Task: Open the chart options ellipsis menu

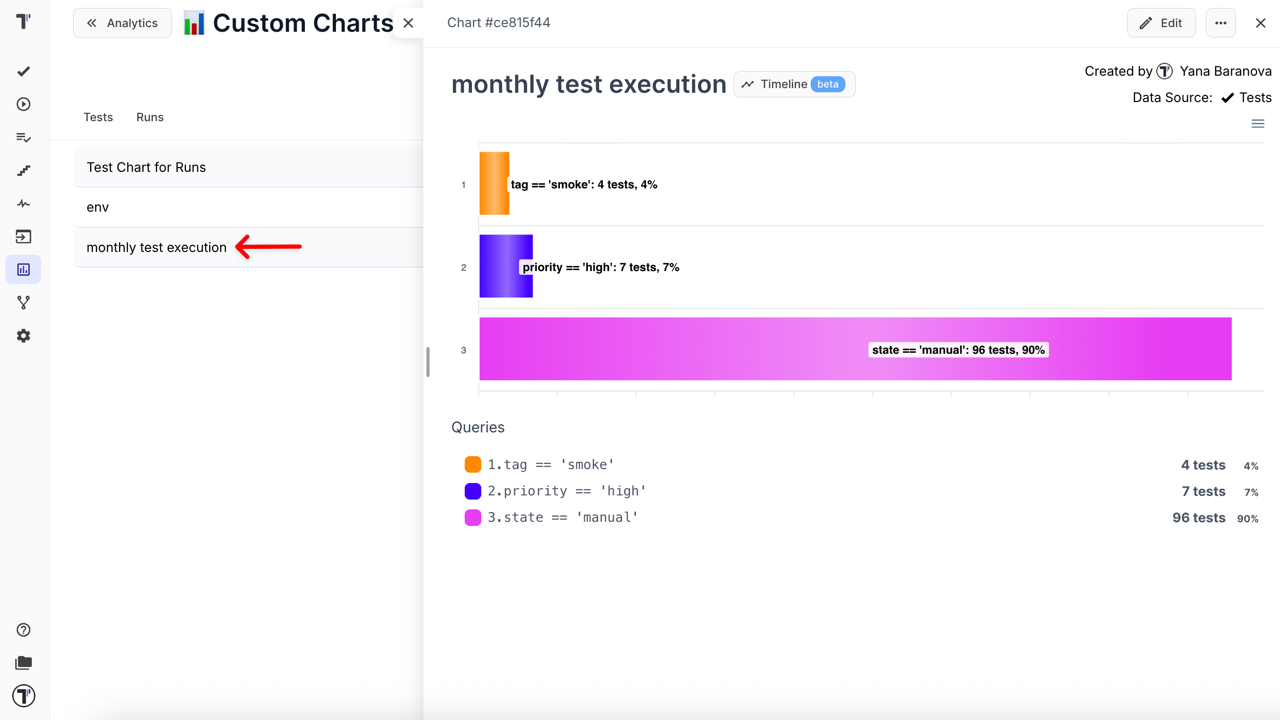Action: (x=1220, y=22)
